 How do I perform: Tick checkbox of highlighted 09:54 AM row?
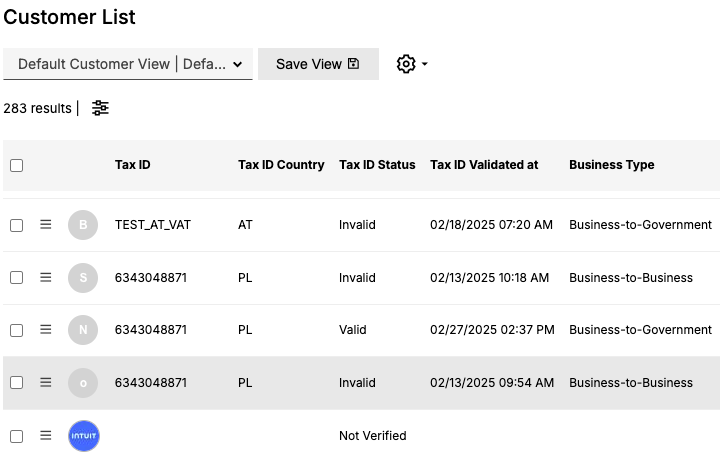pyautogui.click(x=17, y=383)
